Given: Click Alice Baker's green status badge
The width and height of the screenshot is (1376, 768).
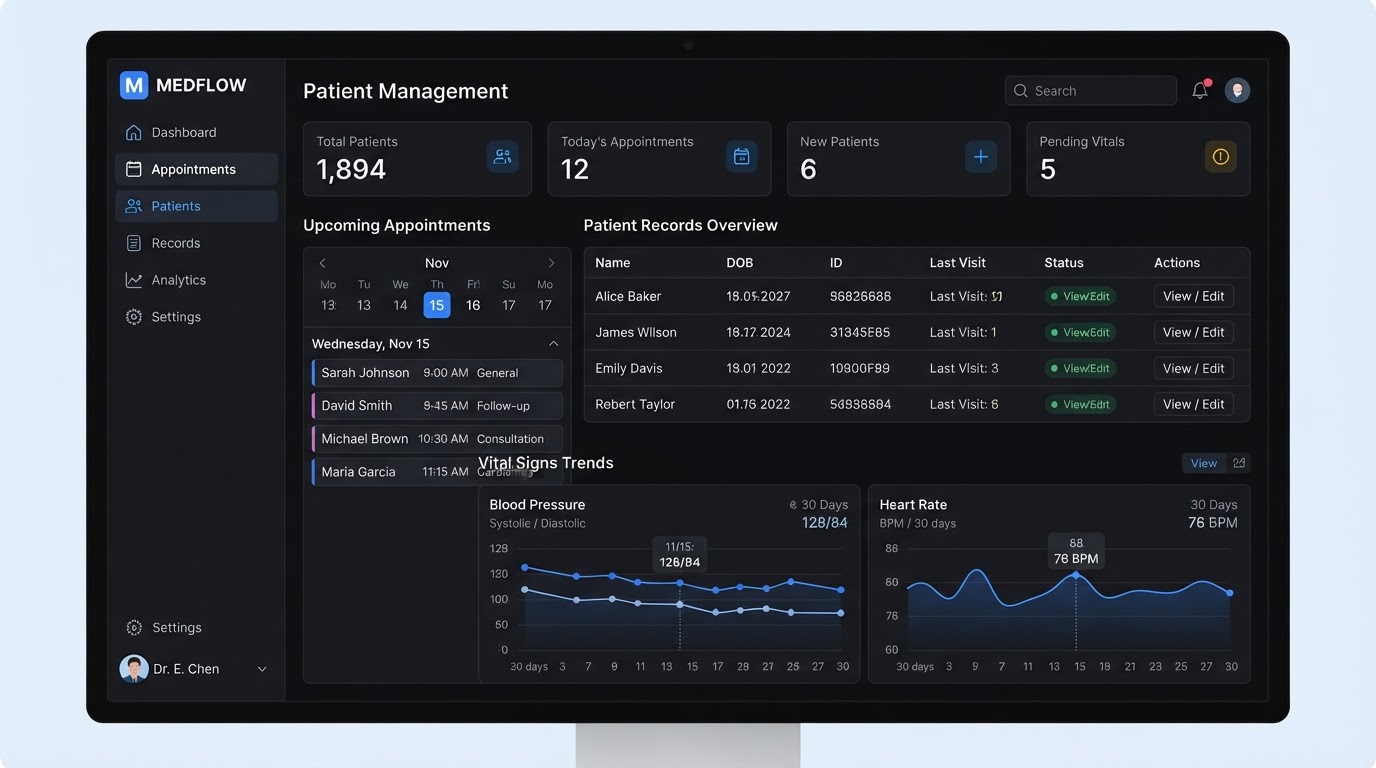Looking at the screenshot, I should (x=1080, y=296).
